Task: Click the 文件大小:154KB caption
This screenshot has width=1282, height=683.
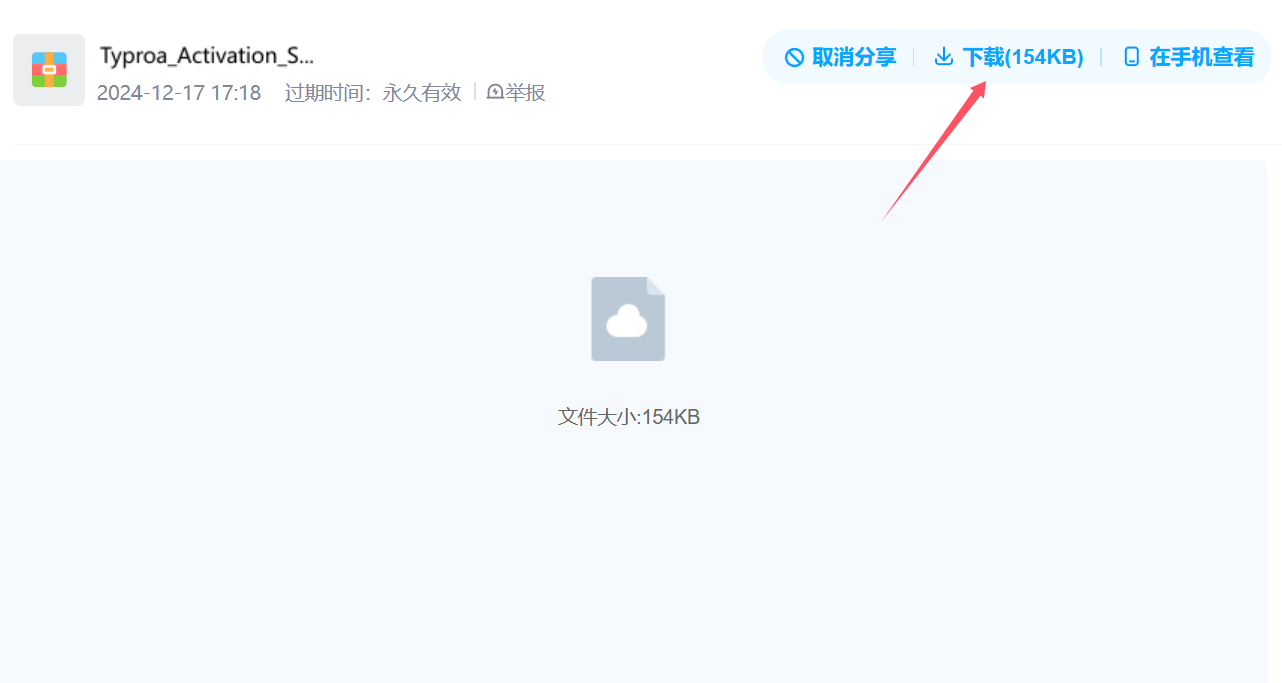Action: tap(629, 417)
